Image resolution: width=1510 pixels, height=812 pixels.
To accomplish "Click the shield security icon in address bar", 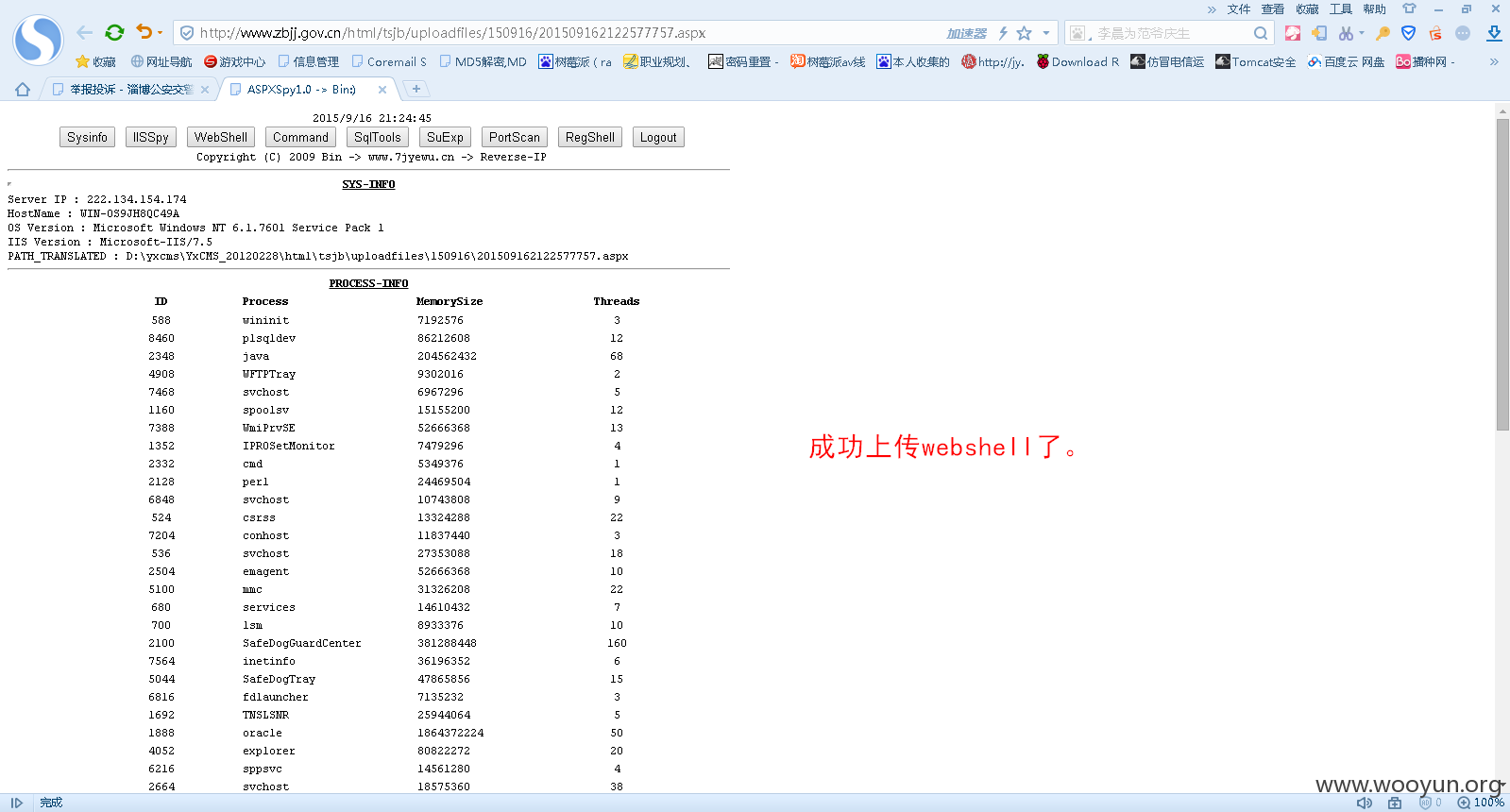I will coord(187,33).
